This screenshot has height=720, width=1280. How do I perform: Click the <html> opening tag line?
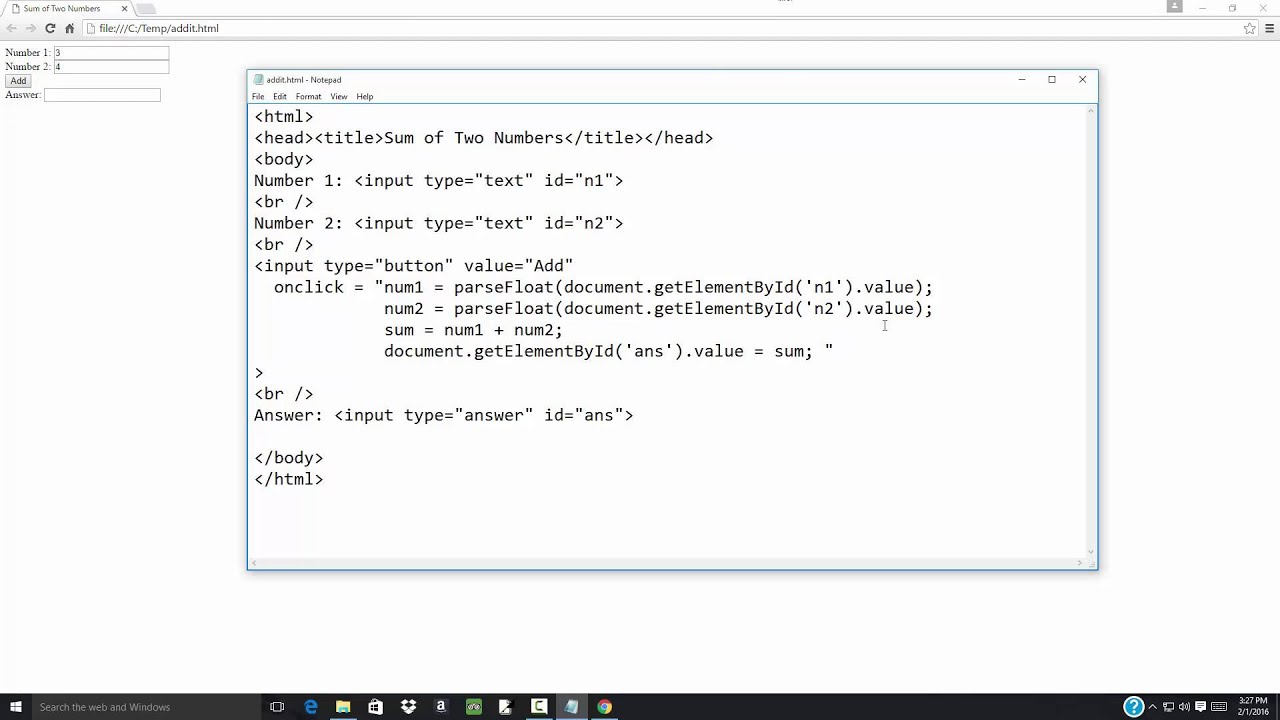click(283, 117)
